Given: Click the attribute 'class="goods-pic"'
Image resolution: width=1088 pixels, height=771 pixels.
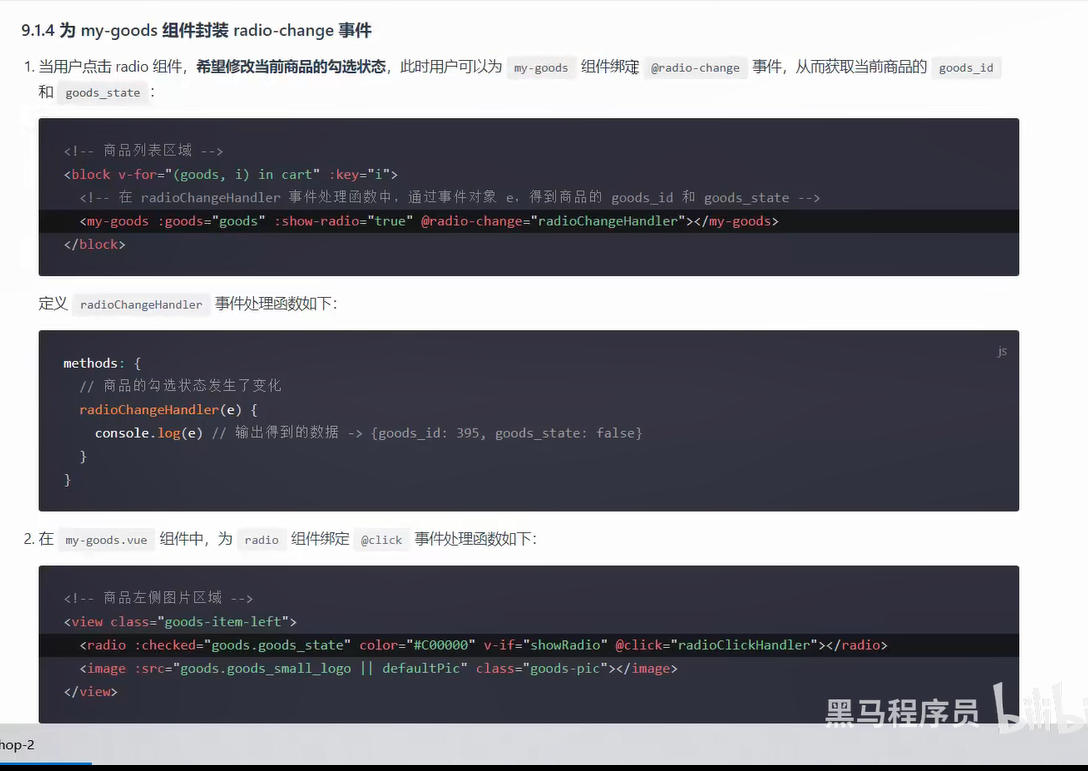Looking at the screenshot, I should pyautogui.click(x=541, y=668).
